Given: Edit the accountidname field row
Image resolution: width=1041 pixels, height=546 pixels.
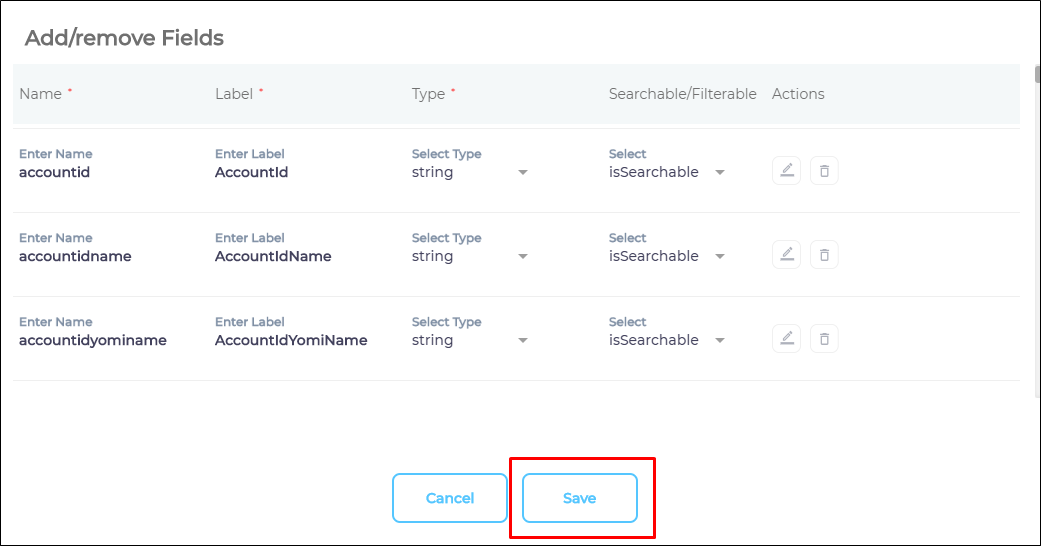Looking at the screenshot, I should point(787,255).
